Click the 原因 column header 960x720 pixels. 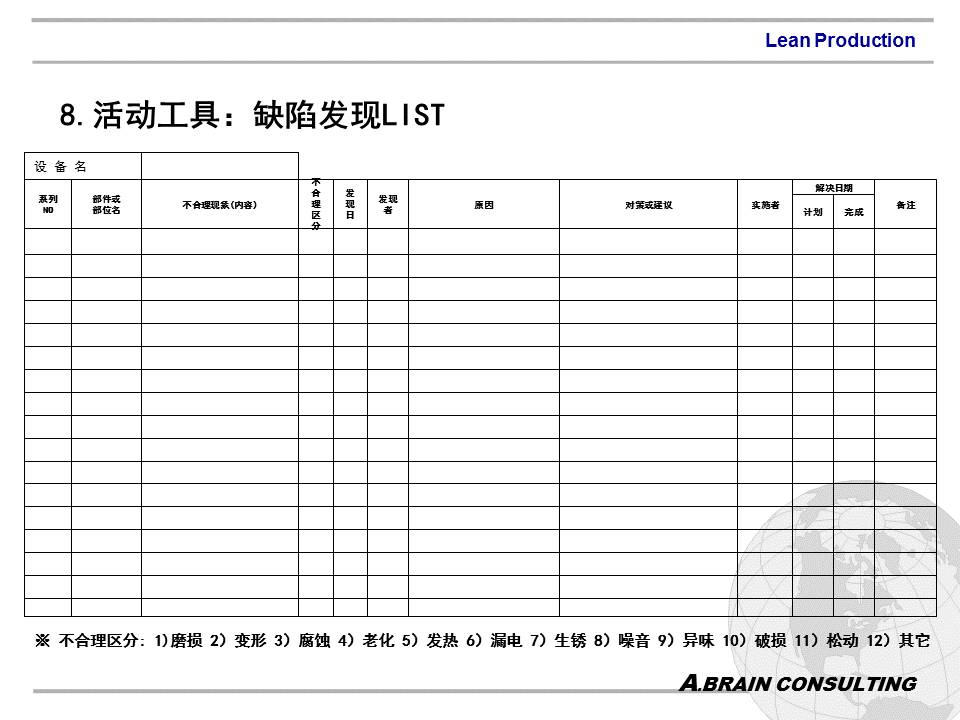coord(483,205)
